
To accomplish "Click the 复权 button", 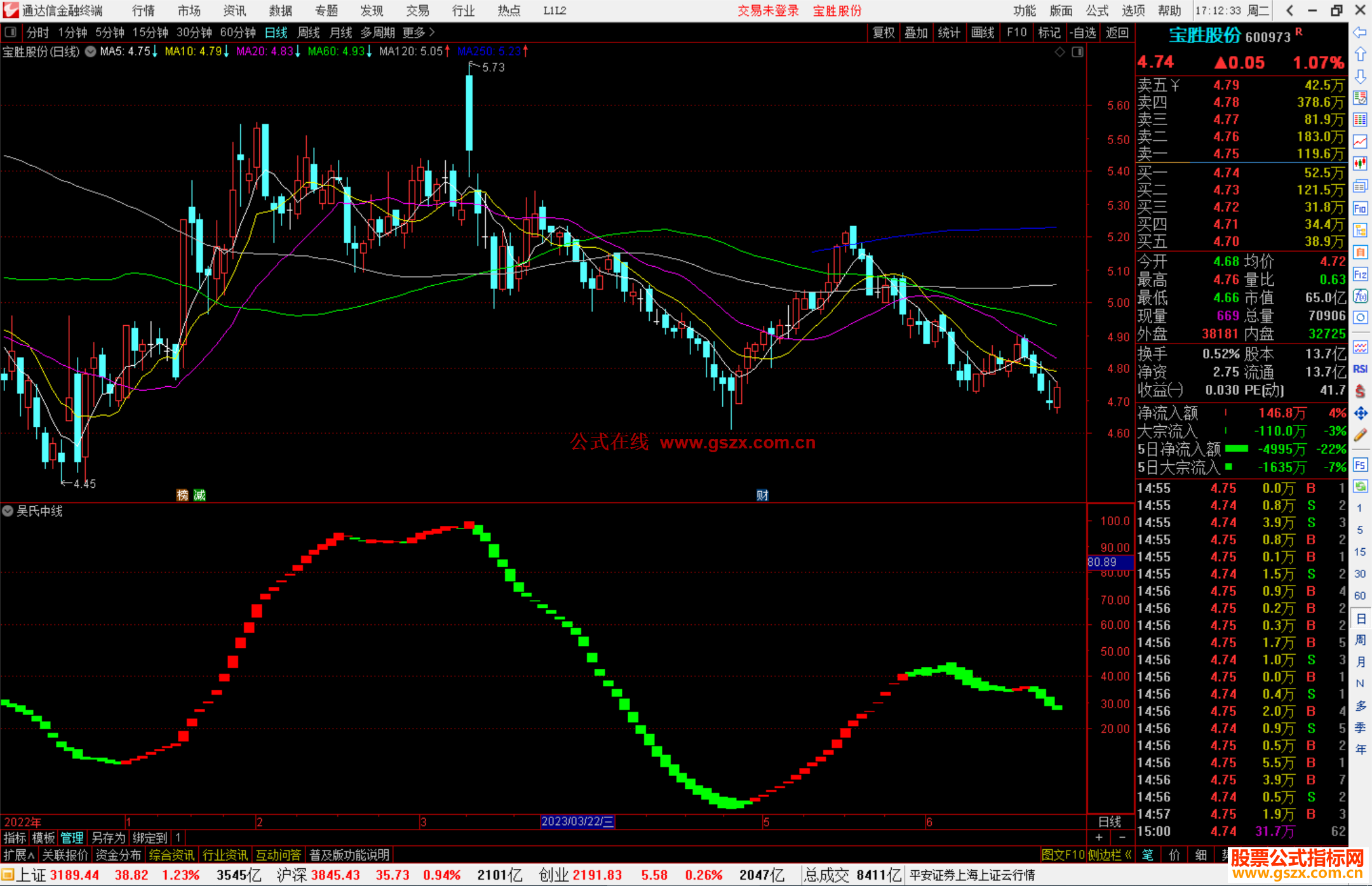I will point(884,32).
